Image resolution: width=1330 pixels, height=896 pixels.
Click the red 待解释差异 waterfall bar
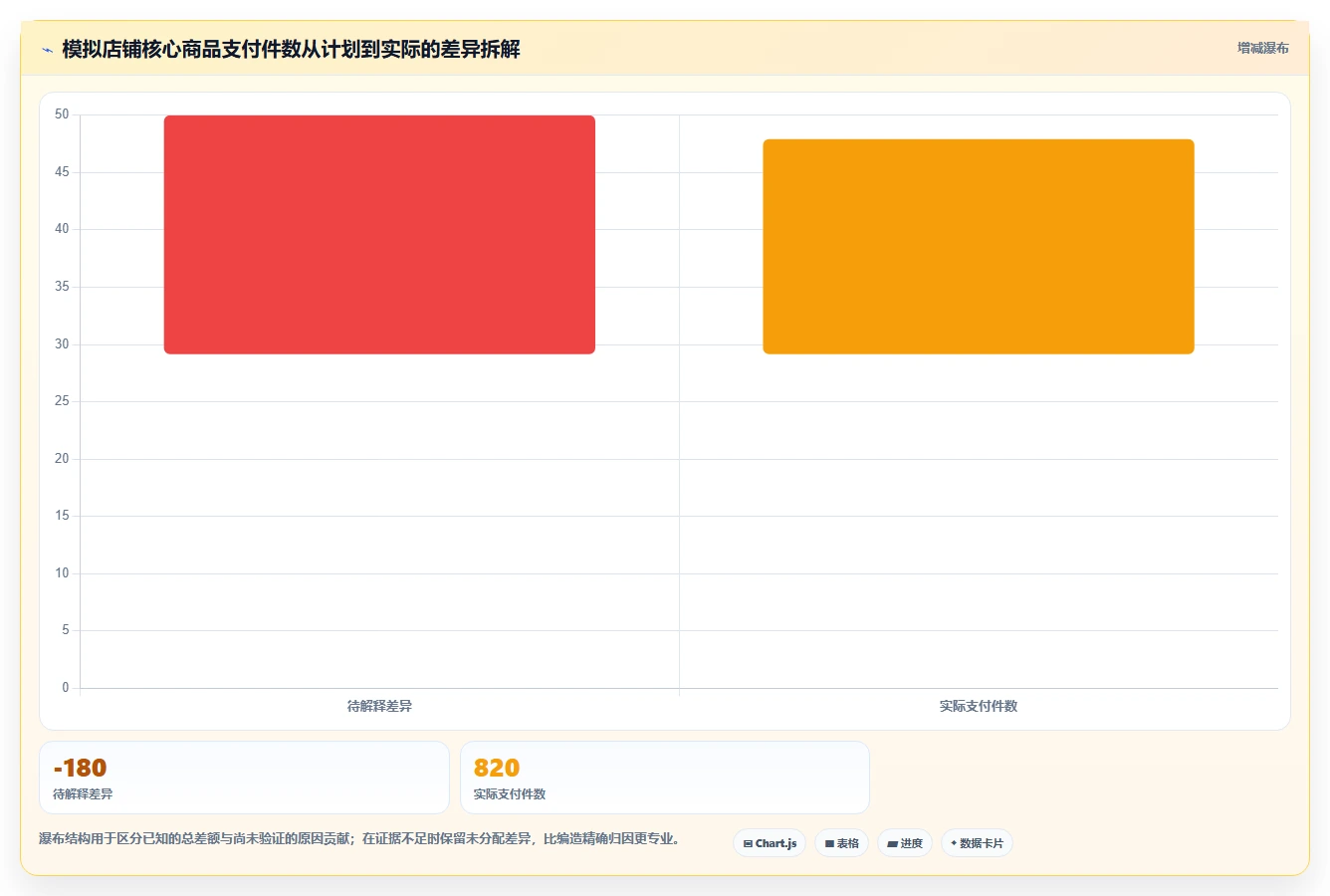pos(379,235)
